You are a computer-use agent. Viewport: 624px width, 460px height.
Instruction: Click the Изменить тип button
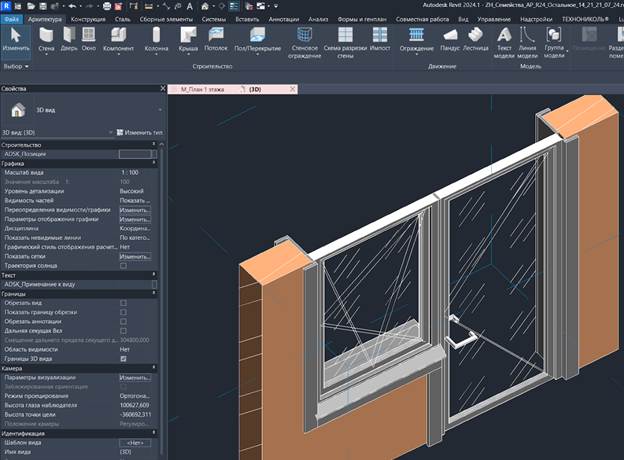coord(140,133)
